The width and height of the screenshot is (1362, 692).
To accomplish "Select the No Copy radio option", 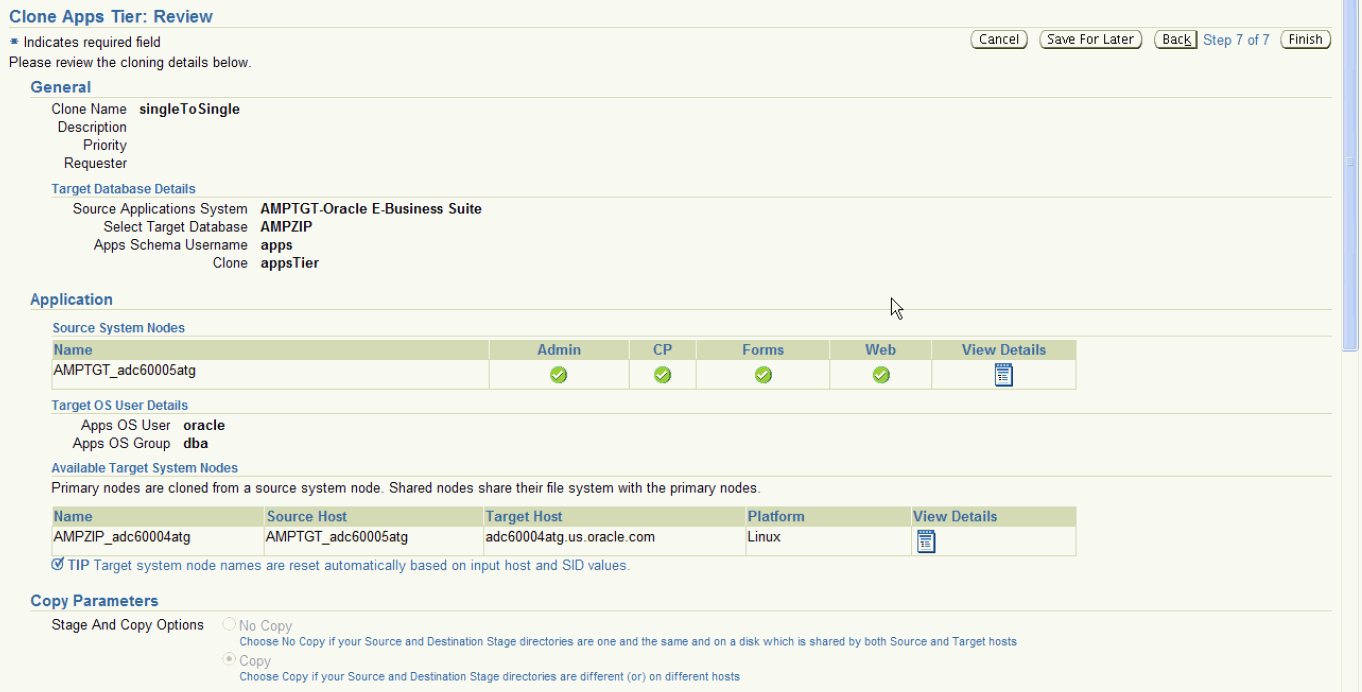I will coord(230,625).
